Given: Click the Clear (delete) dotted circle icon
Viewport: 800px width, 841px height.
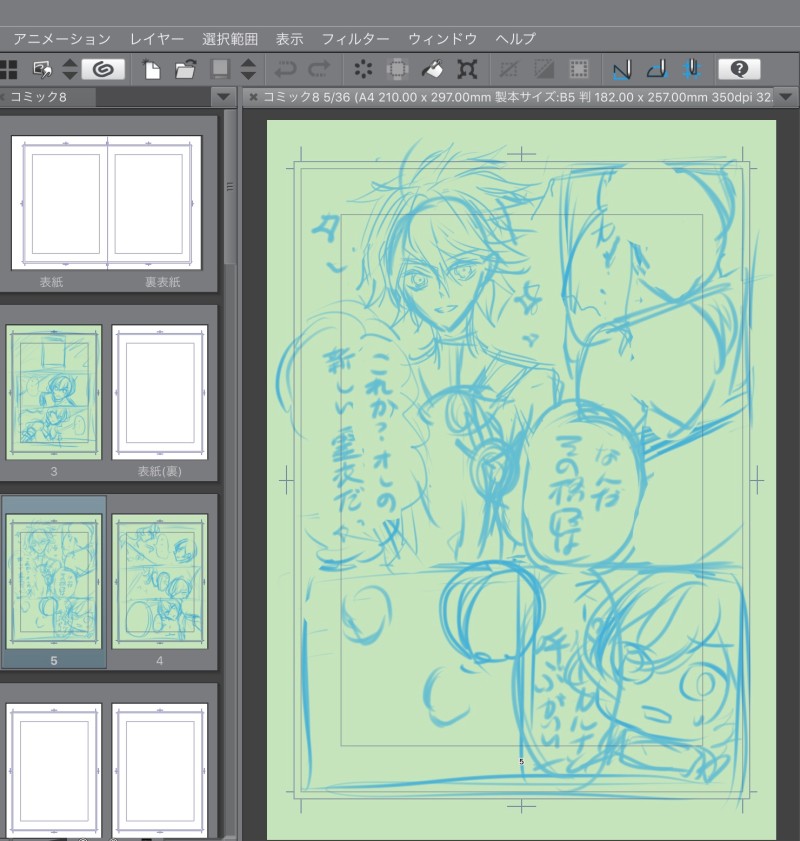Looking at the screenshot, I should coord(363,69).
